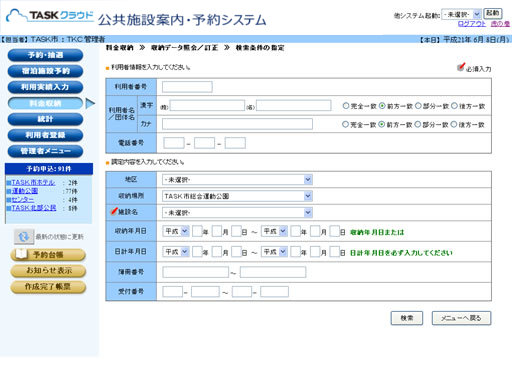This screenshot has width=512, height=384.
Task: Click the TASK Cloud logo
Action: (x=50, y=16)
